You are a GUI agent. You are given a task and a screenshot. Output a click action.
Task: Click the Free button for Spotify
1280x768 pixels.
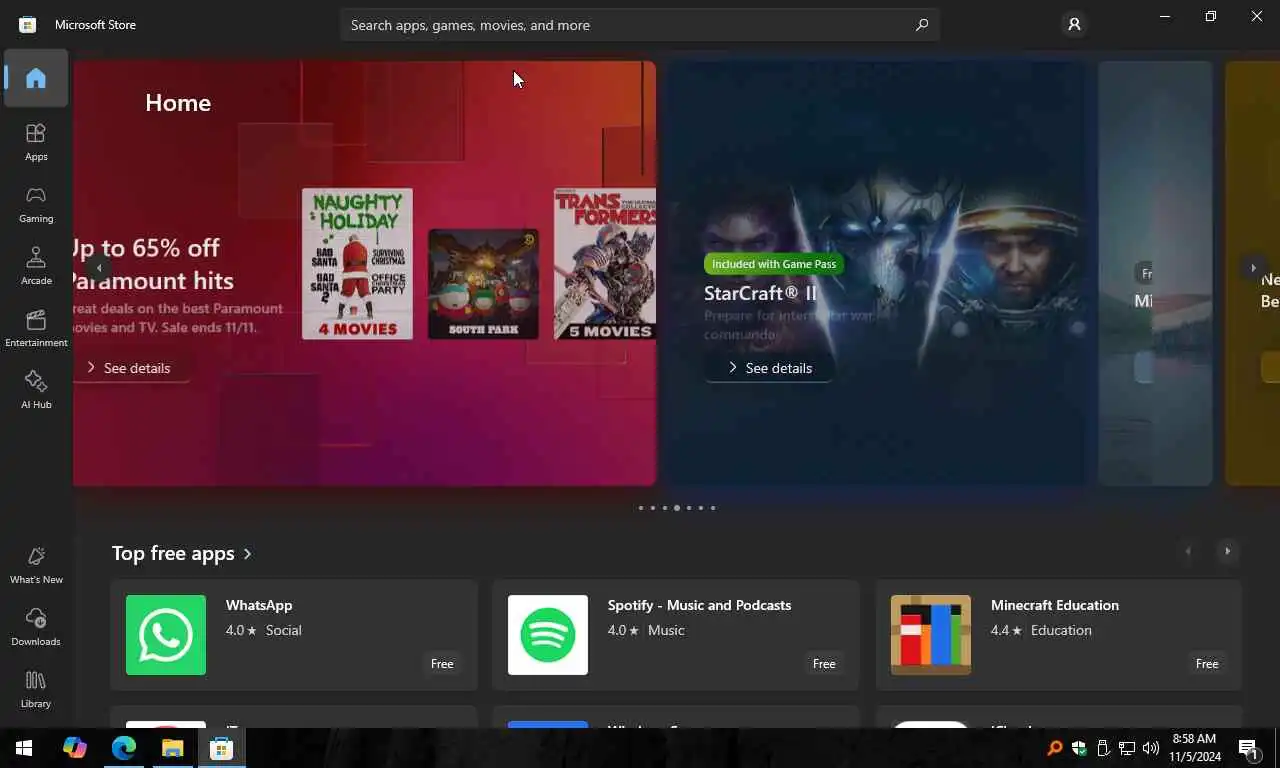pos(824,664)
